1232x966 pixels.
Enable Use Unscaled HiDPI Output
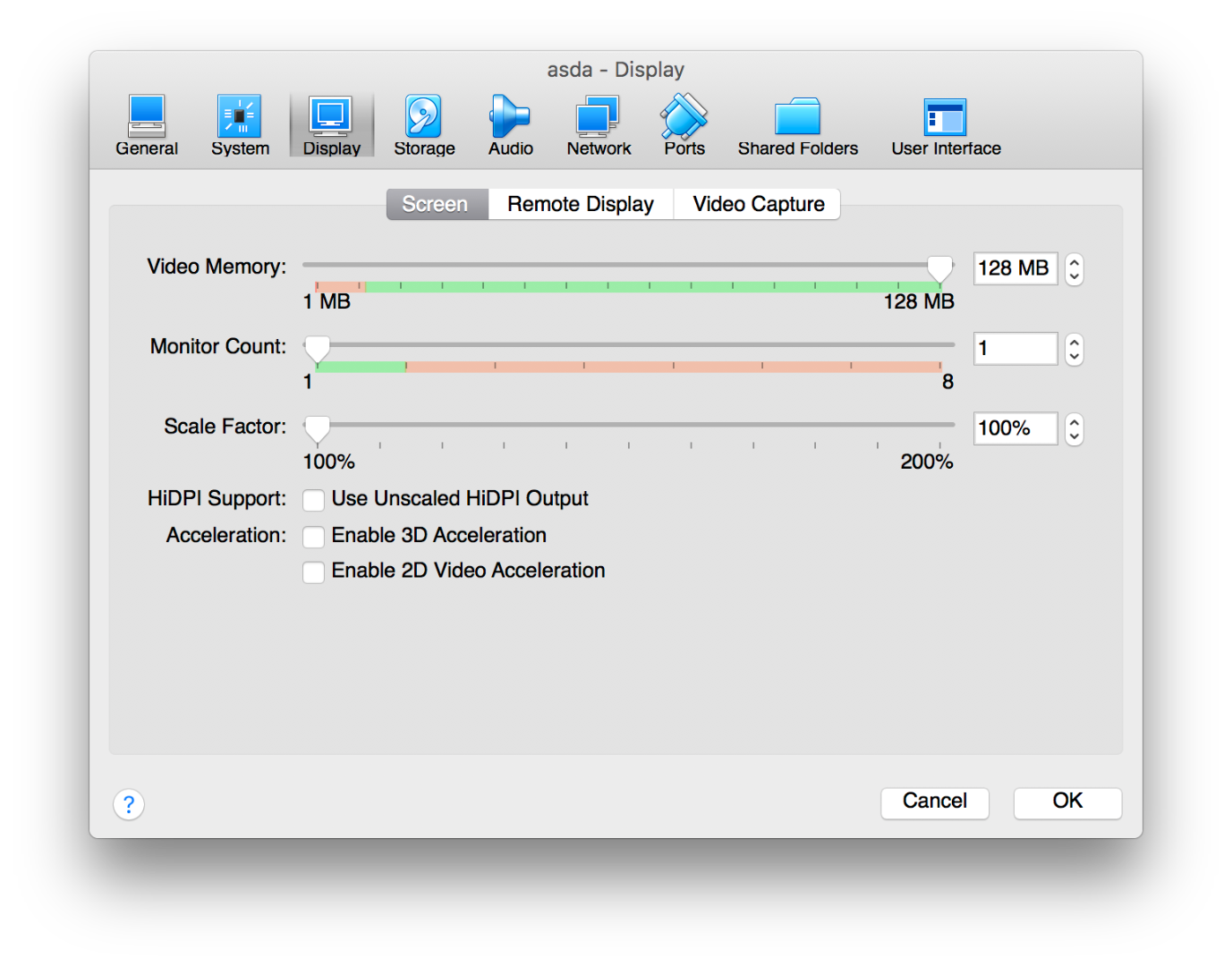click(x=313, y=499)
